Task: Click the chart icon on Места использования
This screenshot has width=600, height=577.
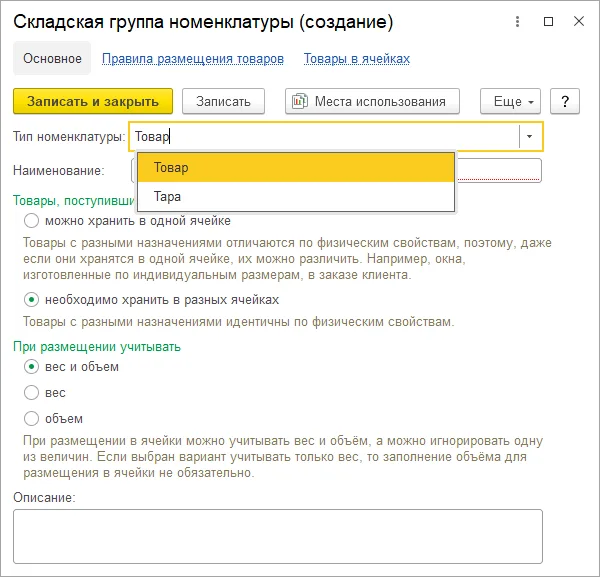Action: tap(300, 101)
